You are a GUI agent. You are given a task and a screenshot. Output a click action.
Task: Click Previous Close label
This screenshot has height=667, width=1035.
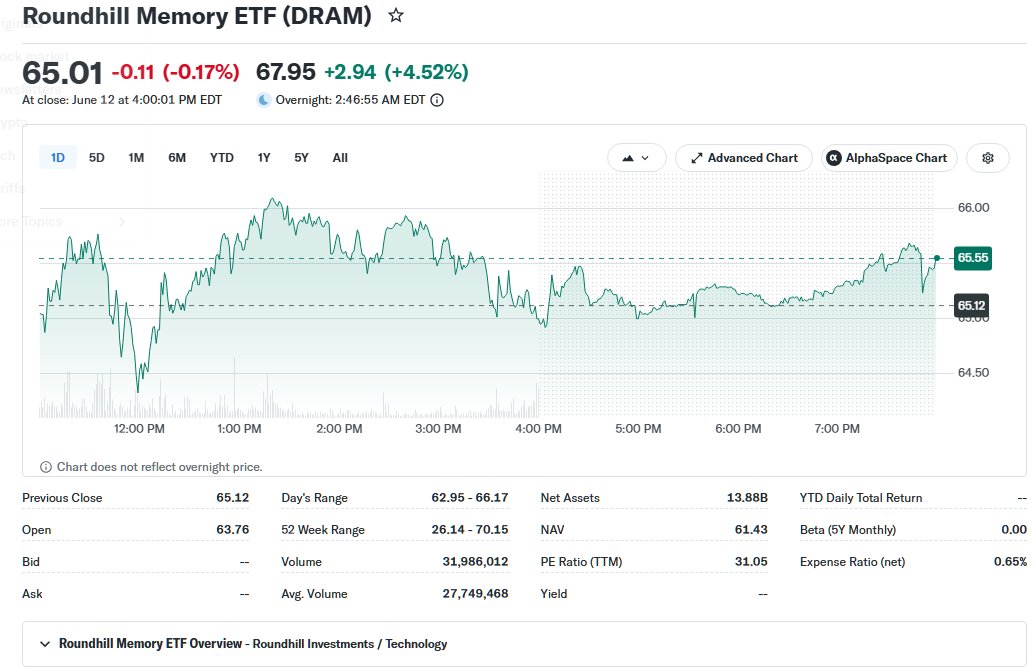click(62, 498)
